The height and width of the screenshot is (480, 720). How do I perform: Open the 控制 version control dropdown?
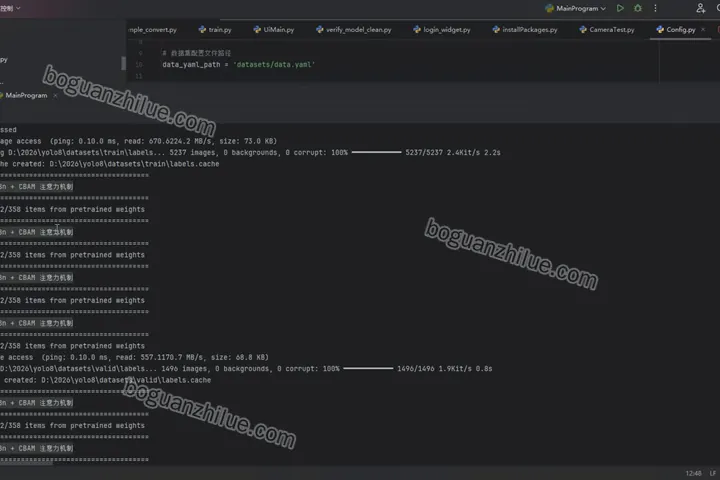(10, 8)
